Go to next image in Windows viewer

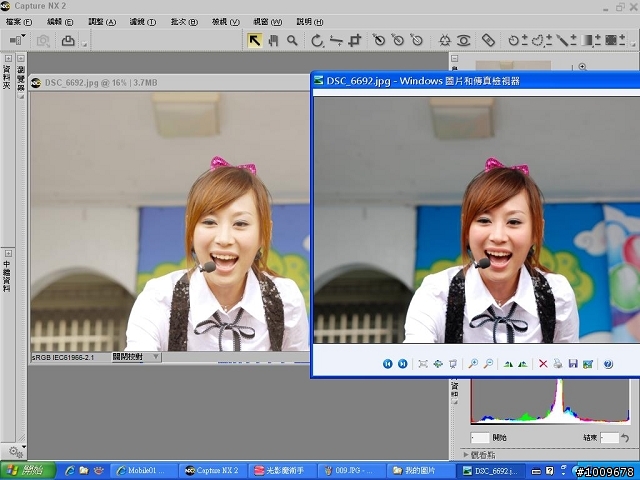(x=402, y=364)
